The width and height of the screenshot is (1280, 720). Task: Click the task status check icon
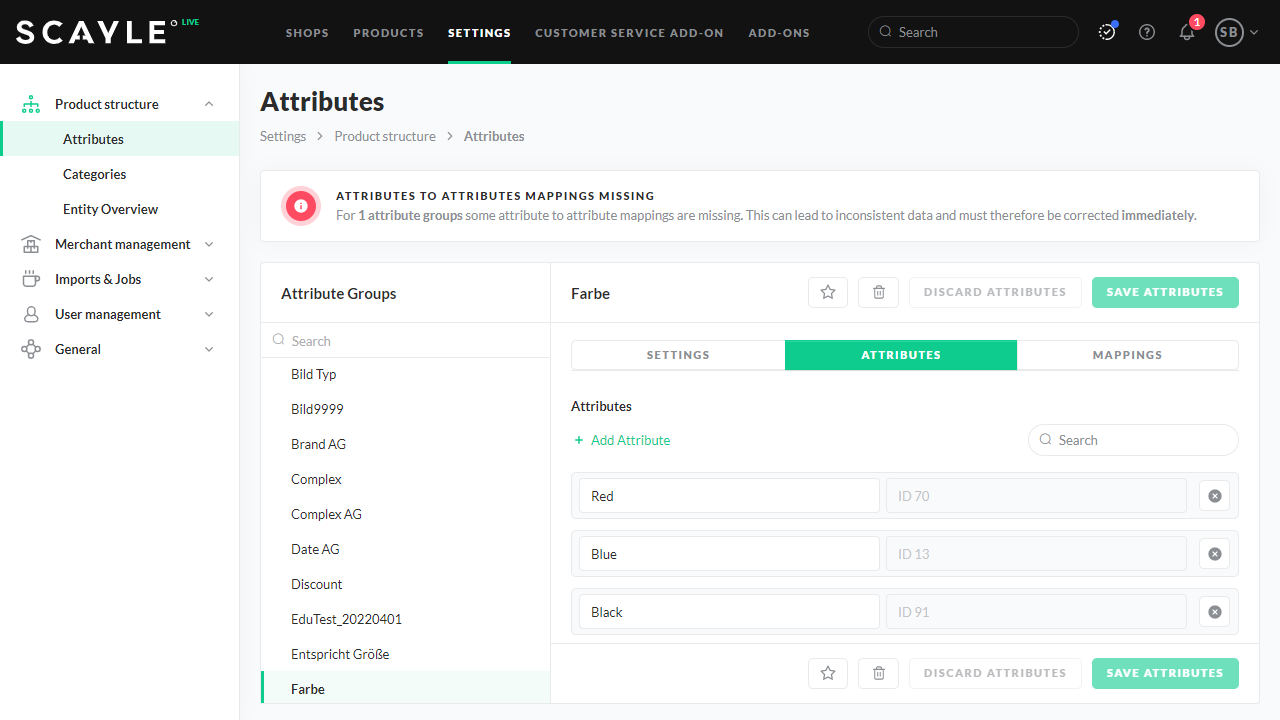coord(1107,32)
